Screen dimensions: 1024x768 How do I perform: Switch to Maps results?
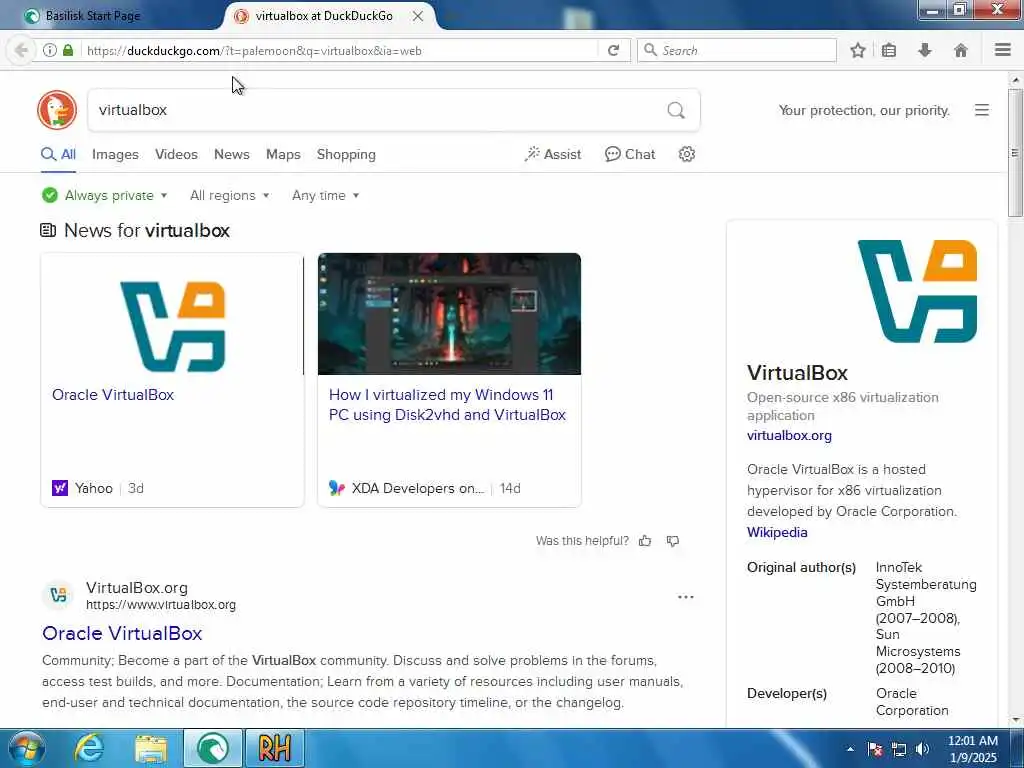tap(283, 154)
